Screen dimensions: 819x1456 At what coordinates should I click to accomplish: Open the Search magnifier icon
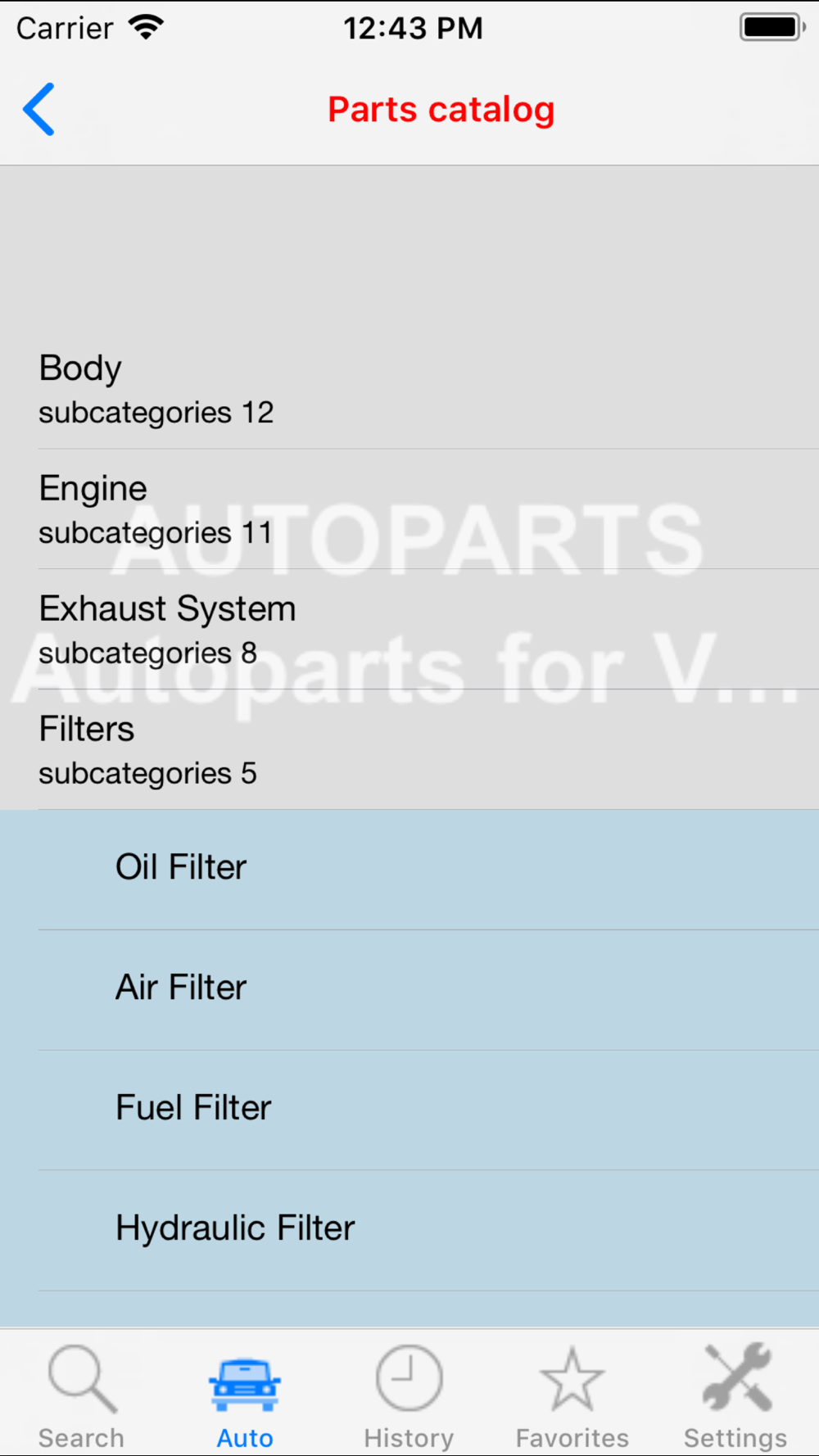82,1379
